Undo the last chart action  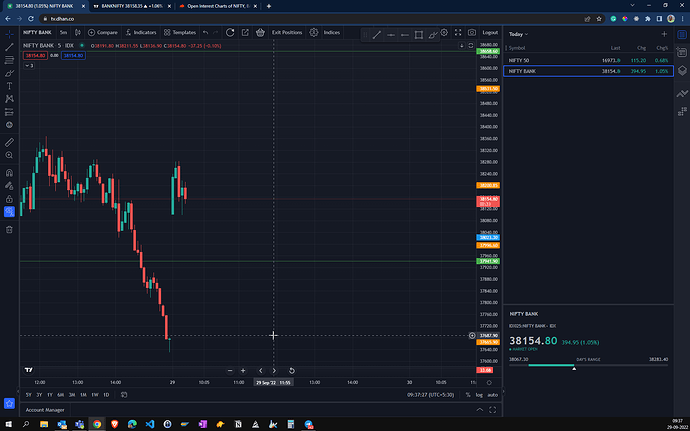pyautogui.click(x=206, y=33)
